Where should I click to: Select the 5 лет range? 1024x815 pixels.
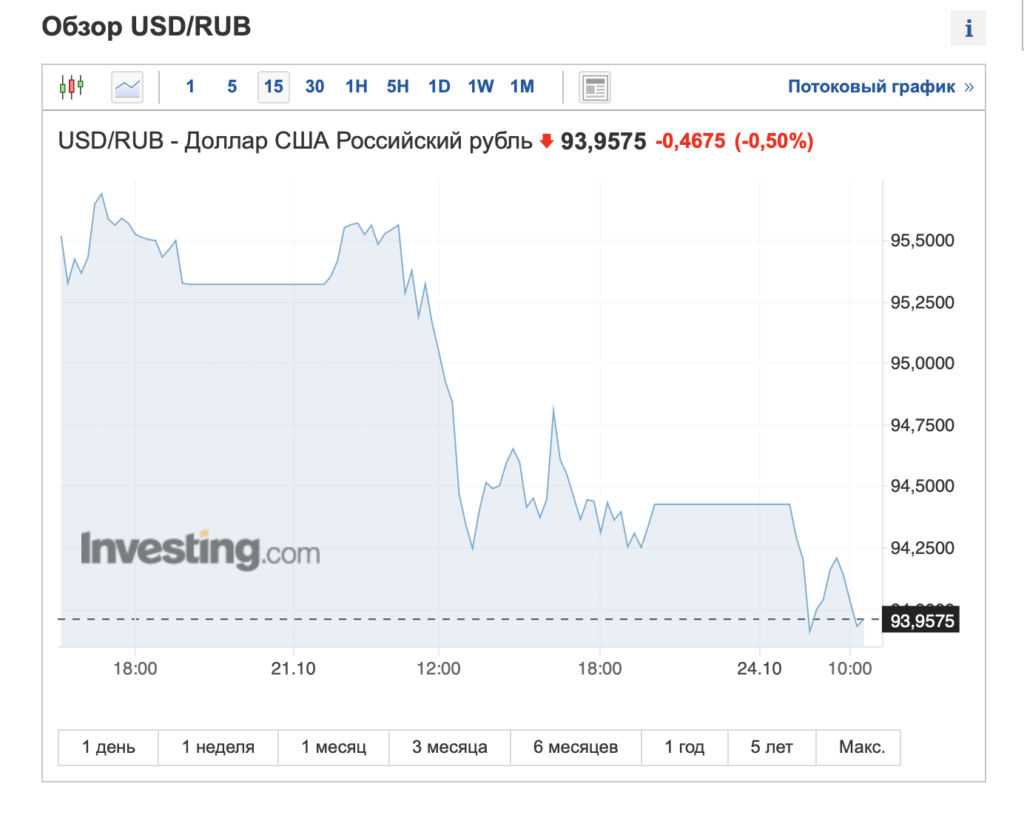coord(773,747)
